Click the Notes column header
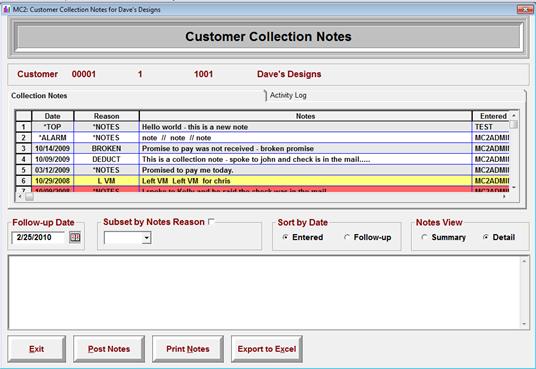 coord(305,116)
